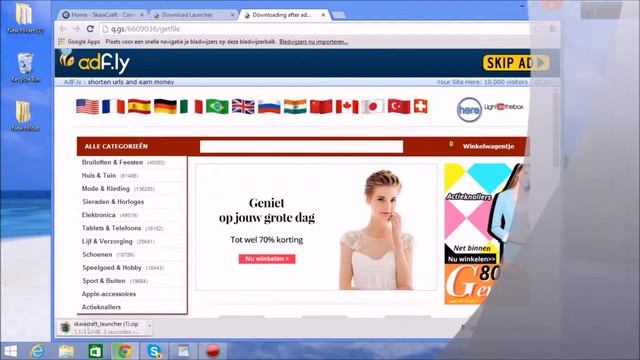This screenshot has width=640, height=360.
Task: Select the France flag
Action: pyautogui.click(x=113, y=107)
